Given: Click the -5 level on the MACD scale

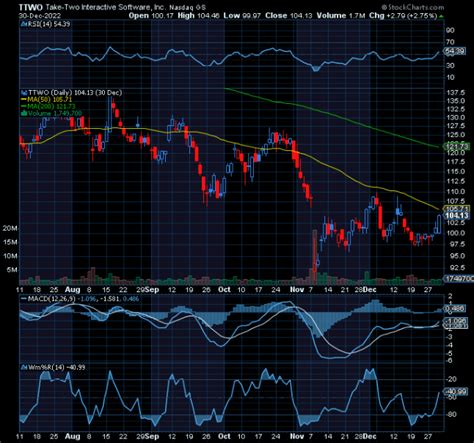Looking at the screenshot, I should click(x=450, y=353).
